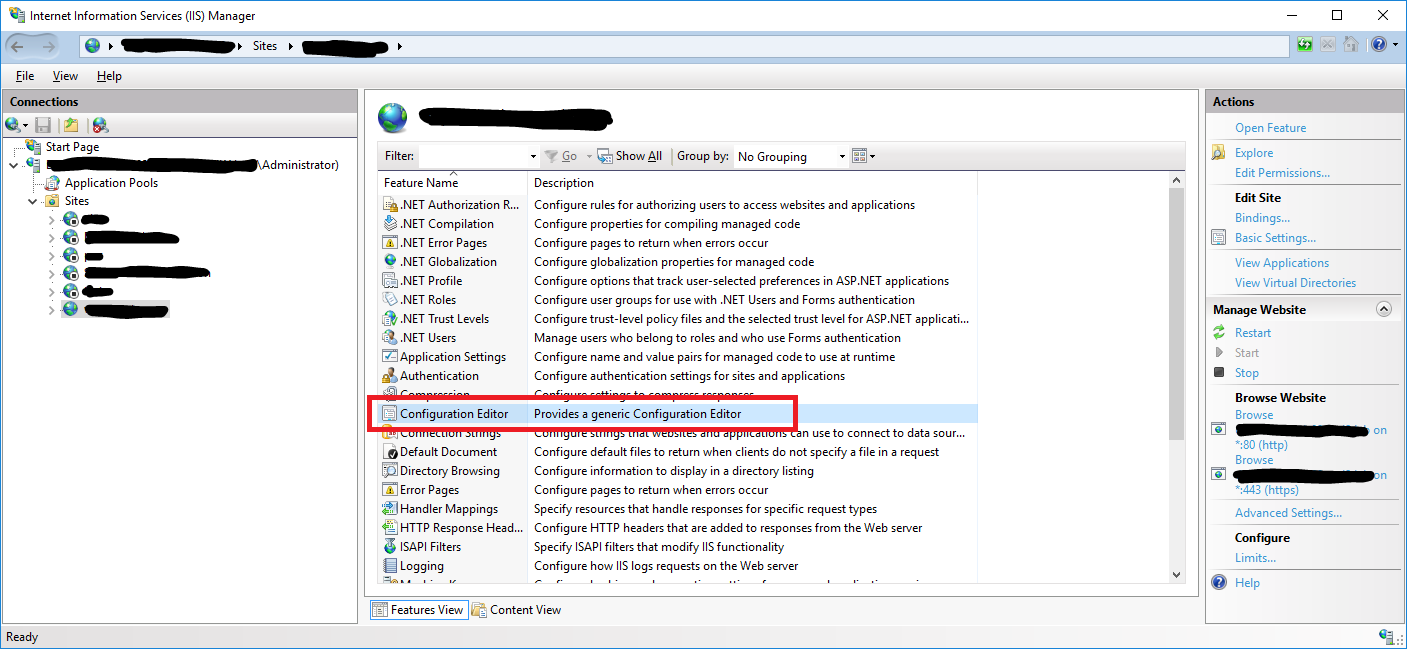Open the .NET Roles feature icon
Viewport: 1407px width, 649px height.
point(390,300)
